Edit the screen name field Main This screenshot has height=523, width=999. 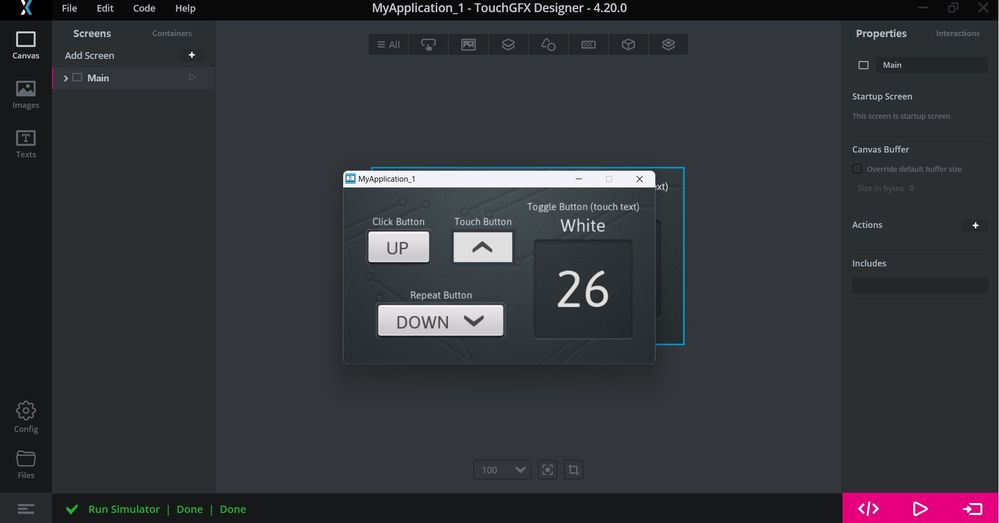click(x=931, y=65)
